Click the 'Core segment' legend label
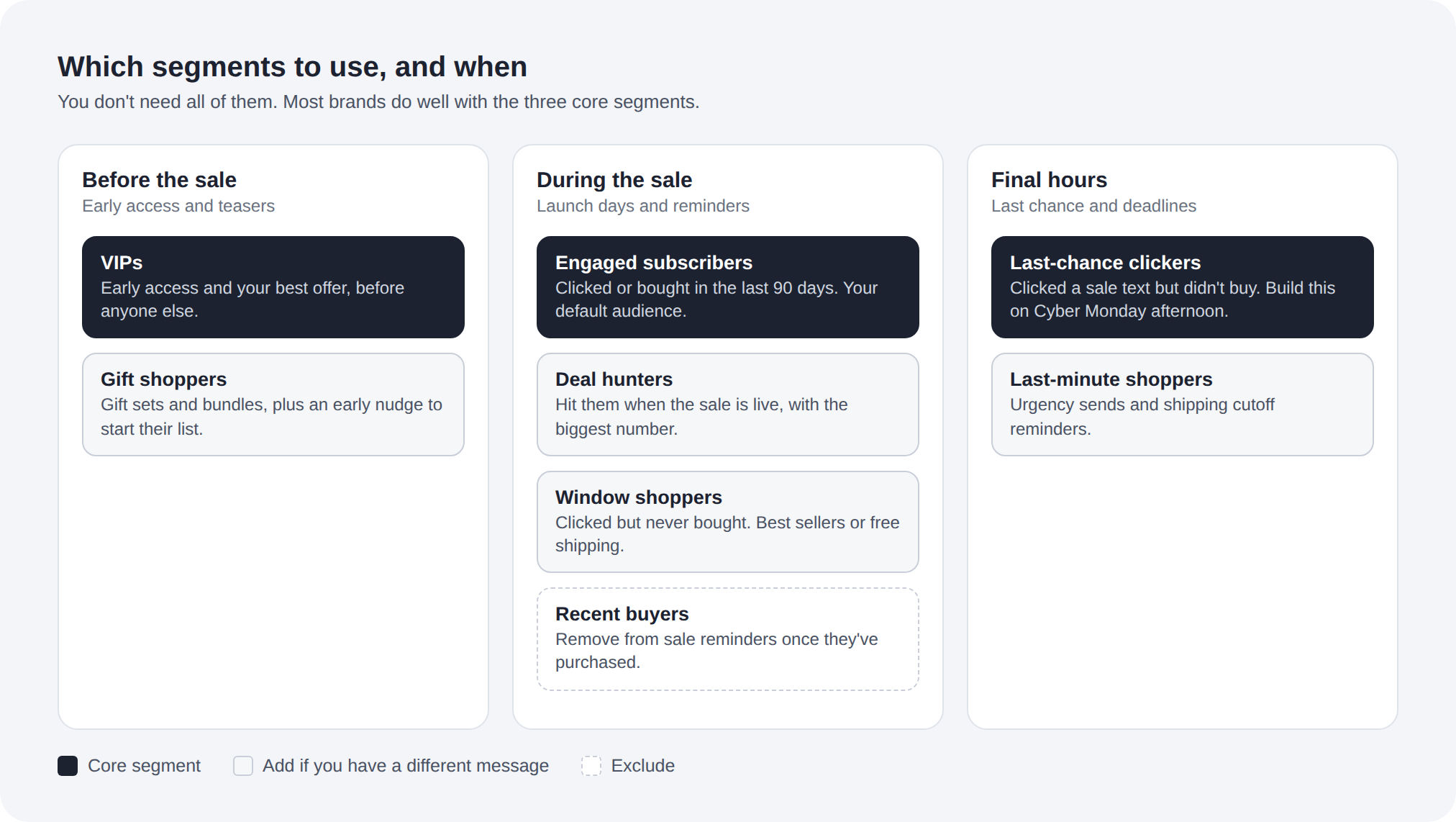This screenshot has width=1456, height=822. 144,766
